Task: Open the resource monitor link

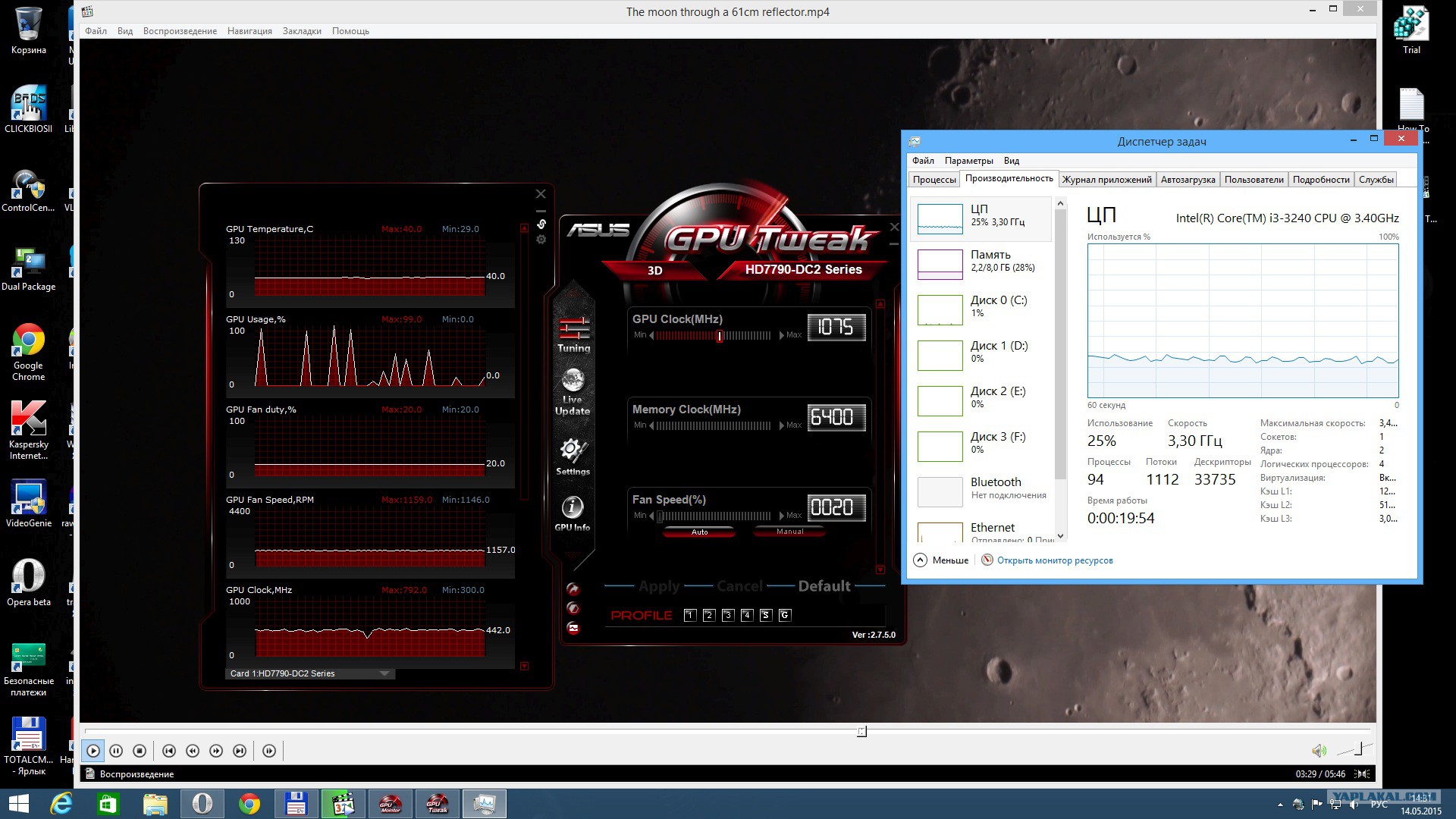Action: [x=1055, y=560]
